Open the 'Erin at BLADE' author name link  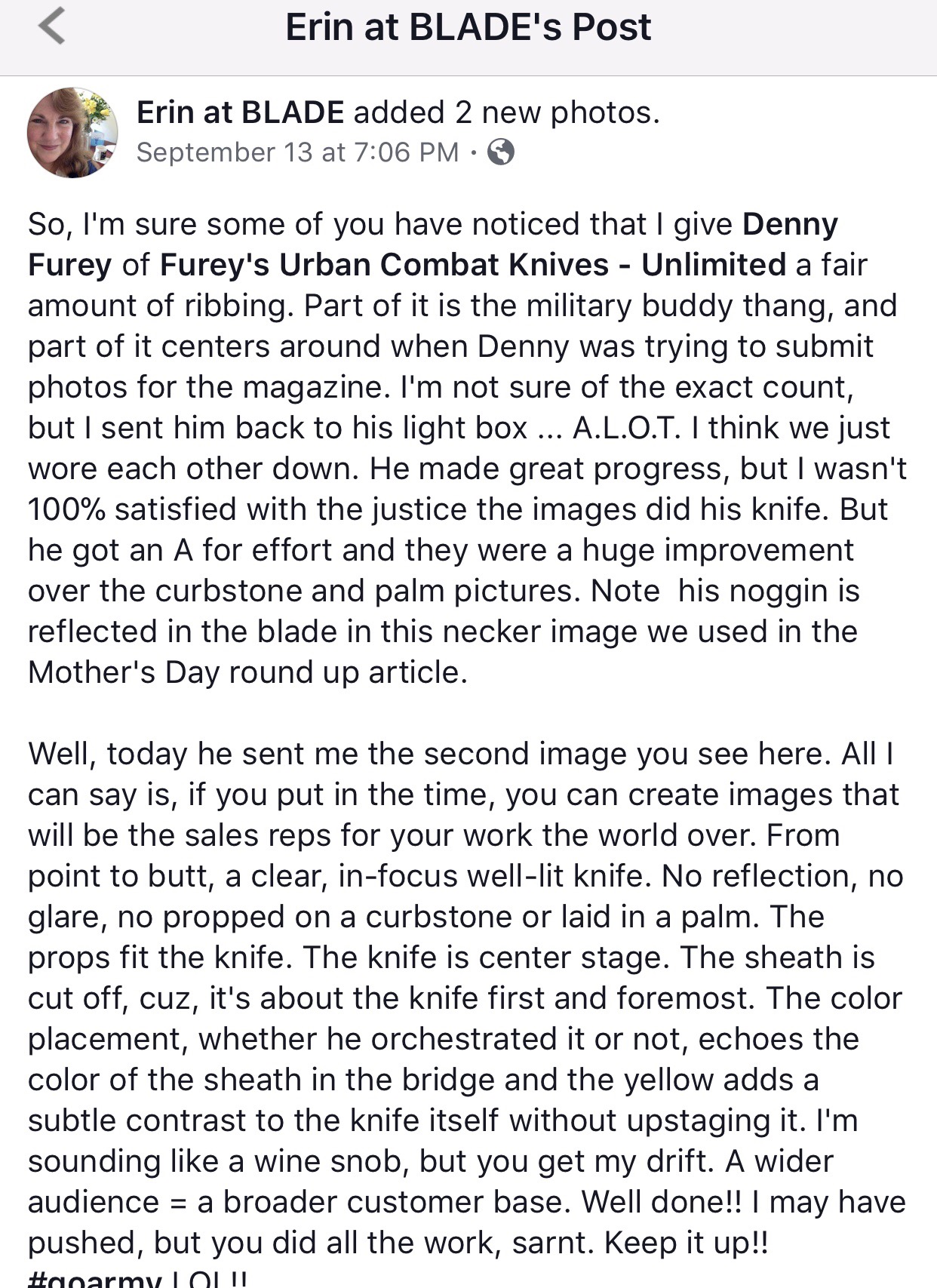pos(240,112)
